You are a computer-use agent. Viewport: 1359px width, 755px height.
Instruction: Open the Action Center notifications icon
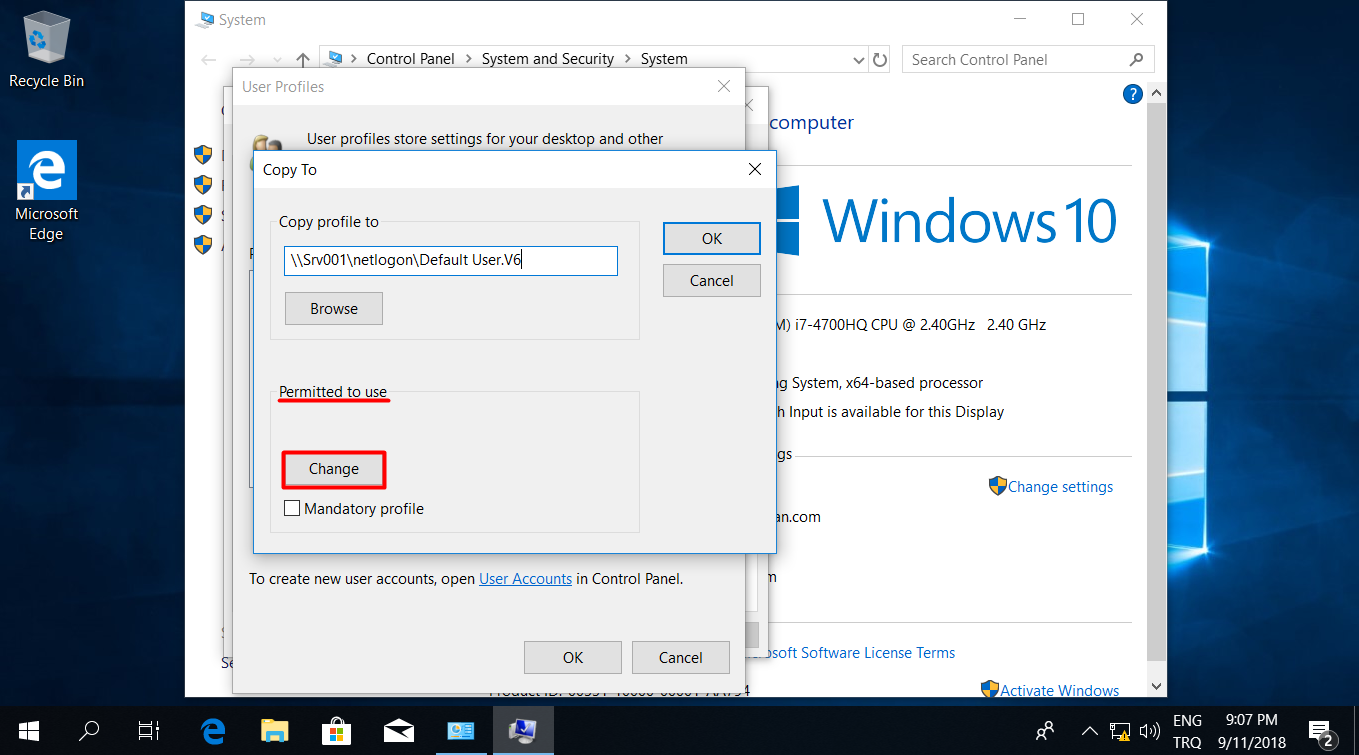click(1321, 732)
